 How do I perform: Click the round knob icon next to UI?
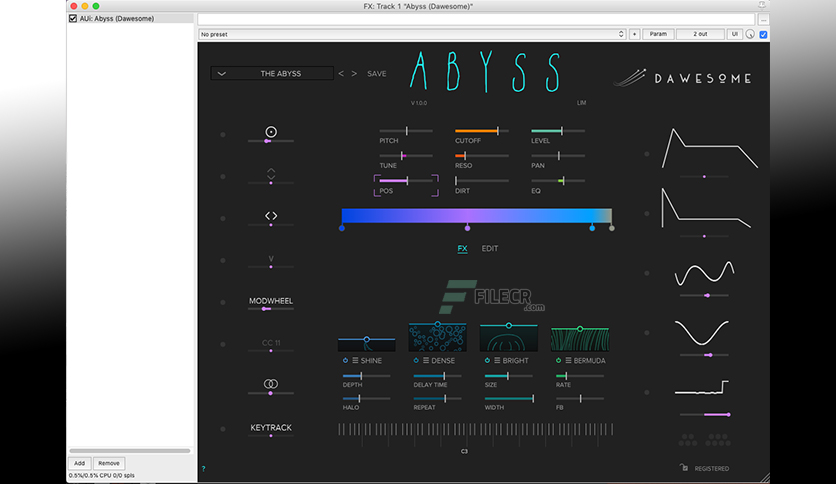pos(750,34)
